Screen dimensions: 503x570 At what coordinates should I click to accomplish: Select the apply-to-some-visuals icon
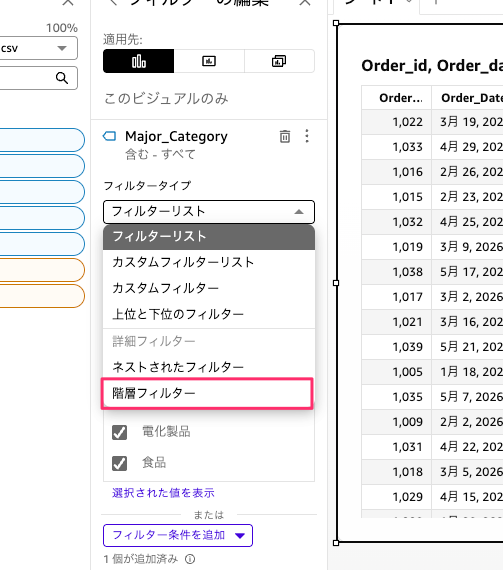click(209, 61)
